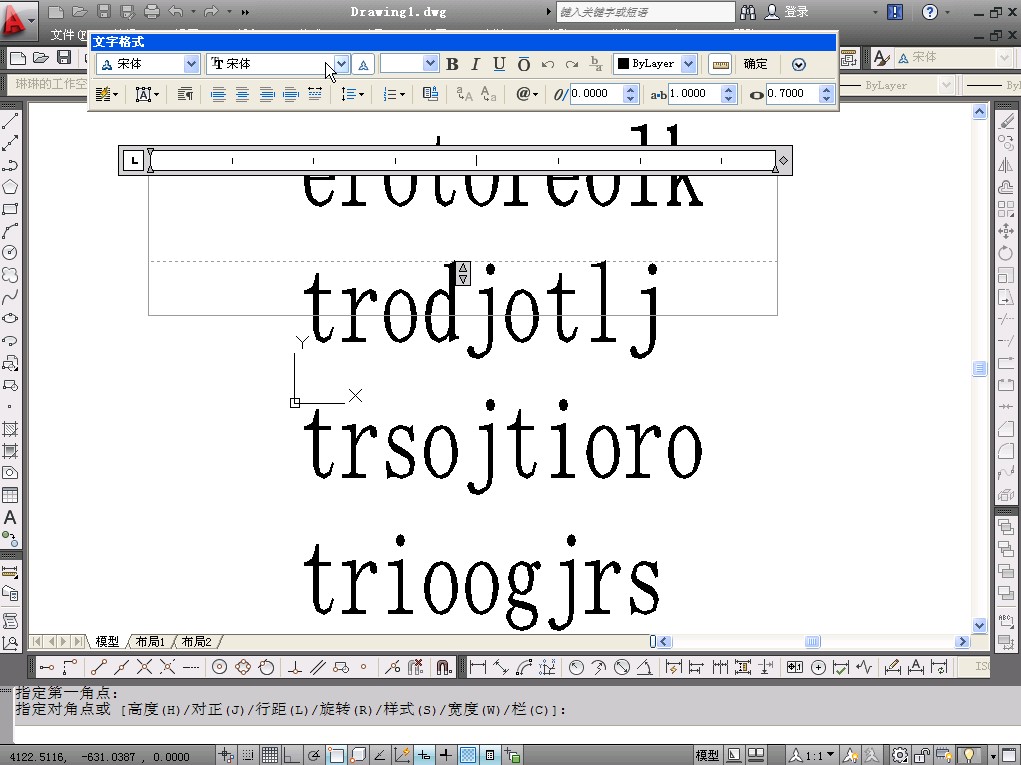Image resolution: width=1021 pixels, height=765 pixels.
Task: Toggle underline text formatting
Action: coord(499,64)
